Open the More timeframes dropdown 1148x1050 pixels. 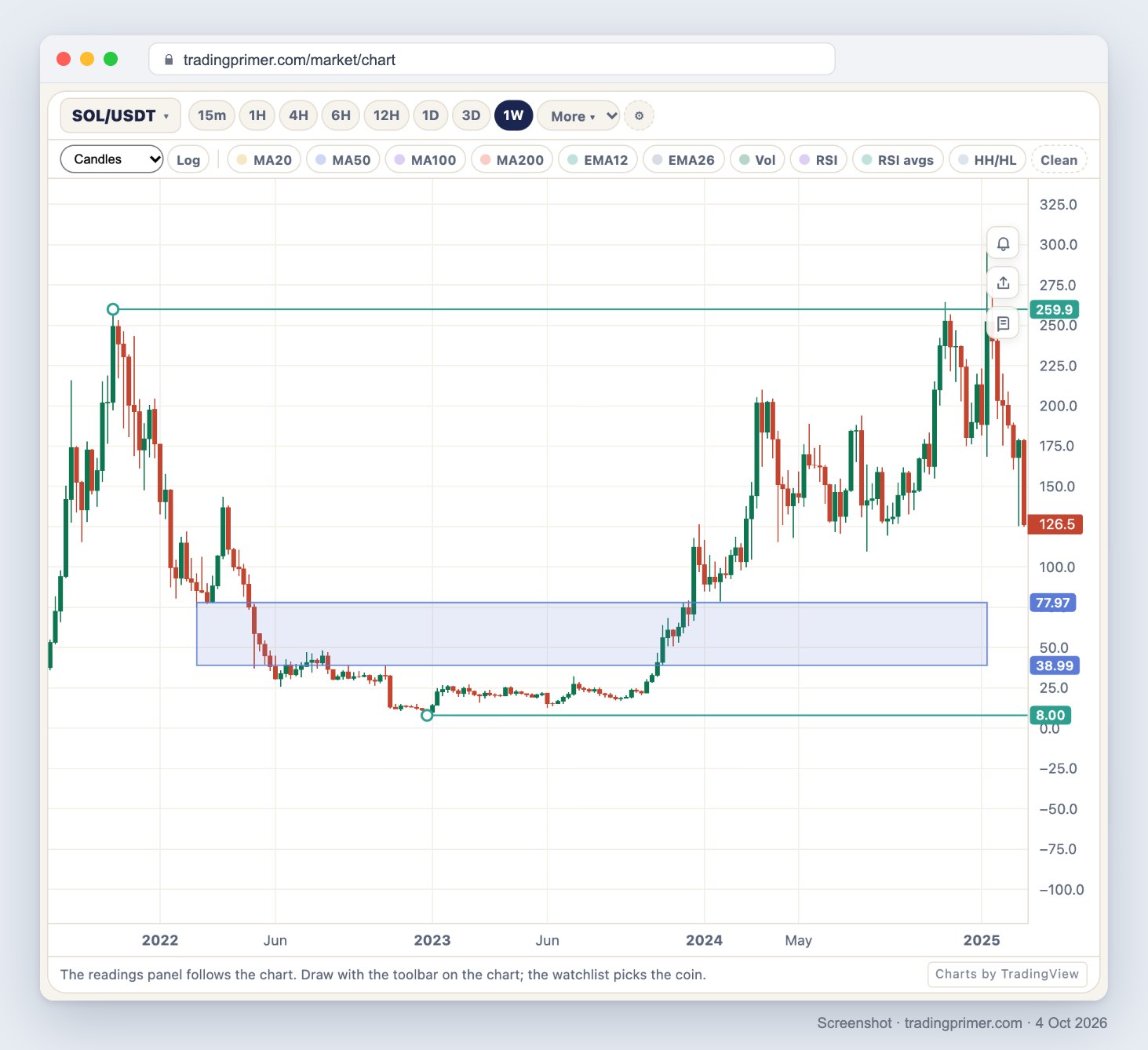(x=579, y=115)
